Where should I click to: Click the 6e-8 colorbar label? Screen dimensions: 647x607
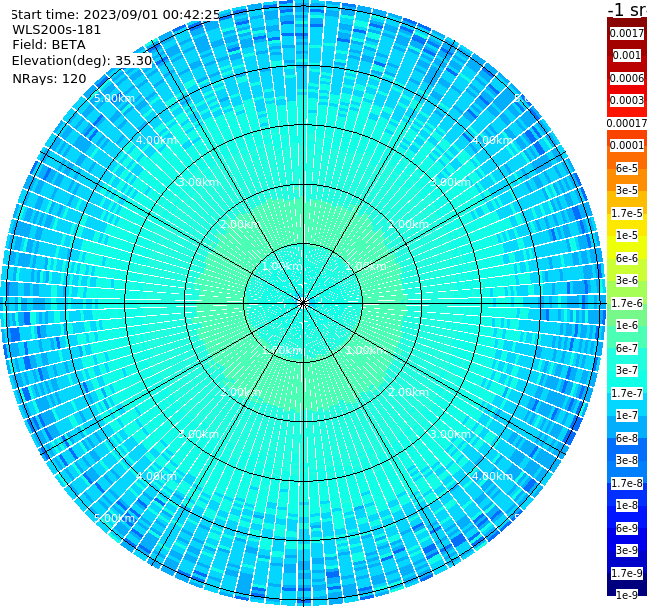627,438
